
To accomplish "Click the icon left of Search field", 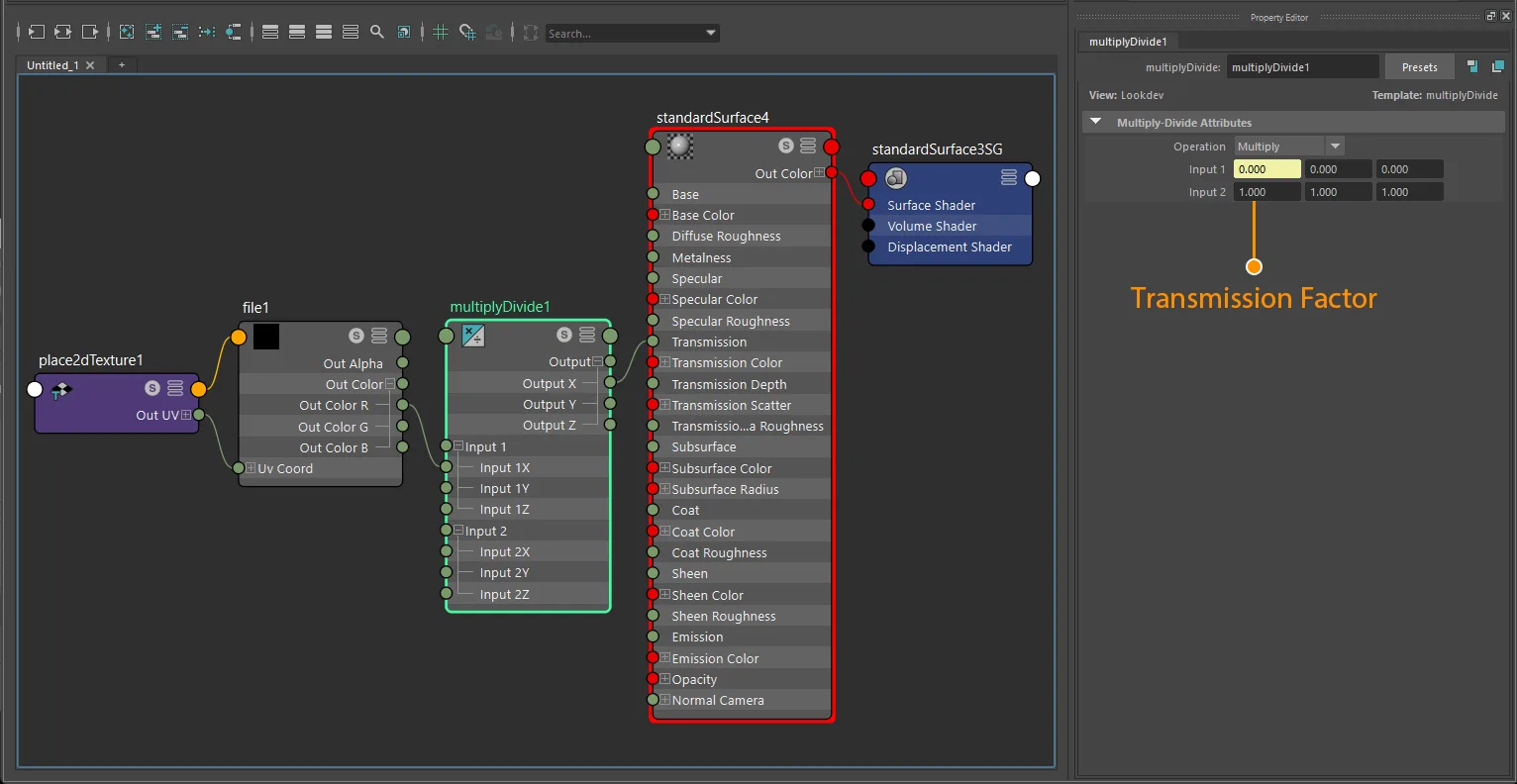I will [531, 32].
